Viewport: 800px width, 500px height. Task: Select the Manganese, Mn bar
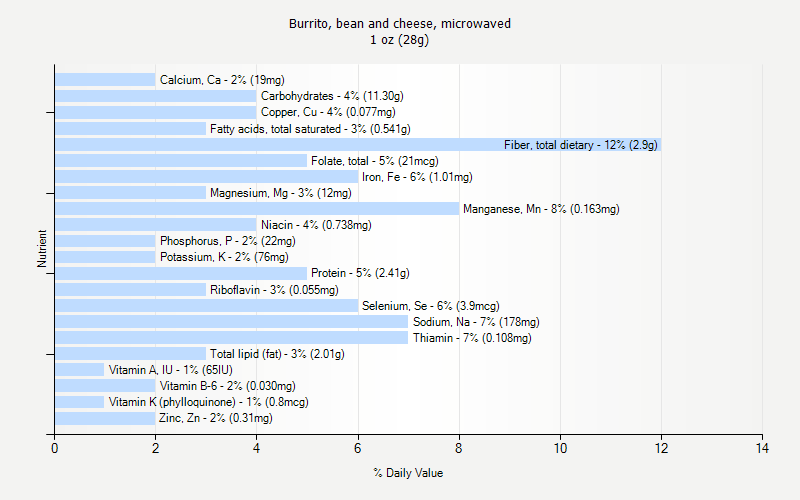[x=257, y=209]
